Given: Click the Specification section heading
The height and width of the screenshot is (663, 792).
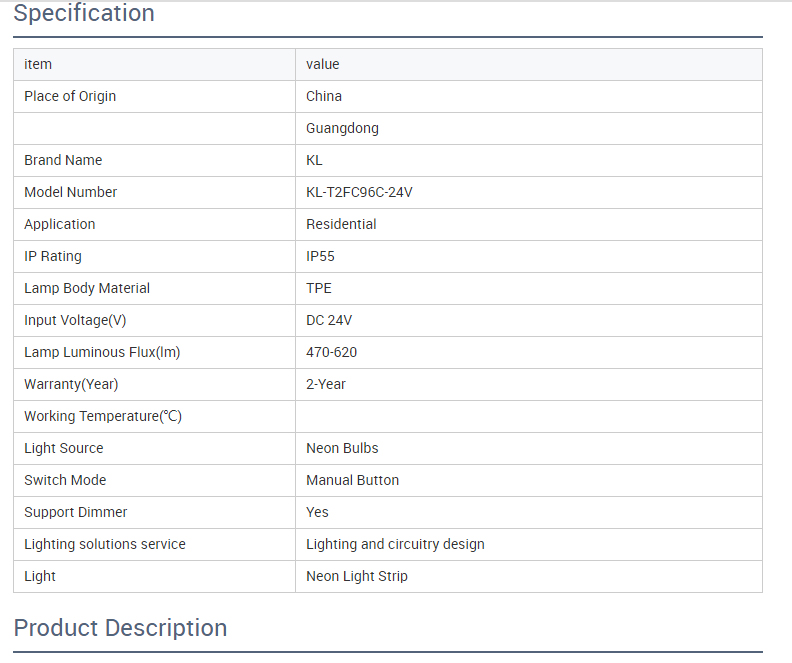Looking at the screenshot, I should click(x=84, y=14).
